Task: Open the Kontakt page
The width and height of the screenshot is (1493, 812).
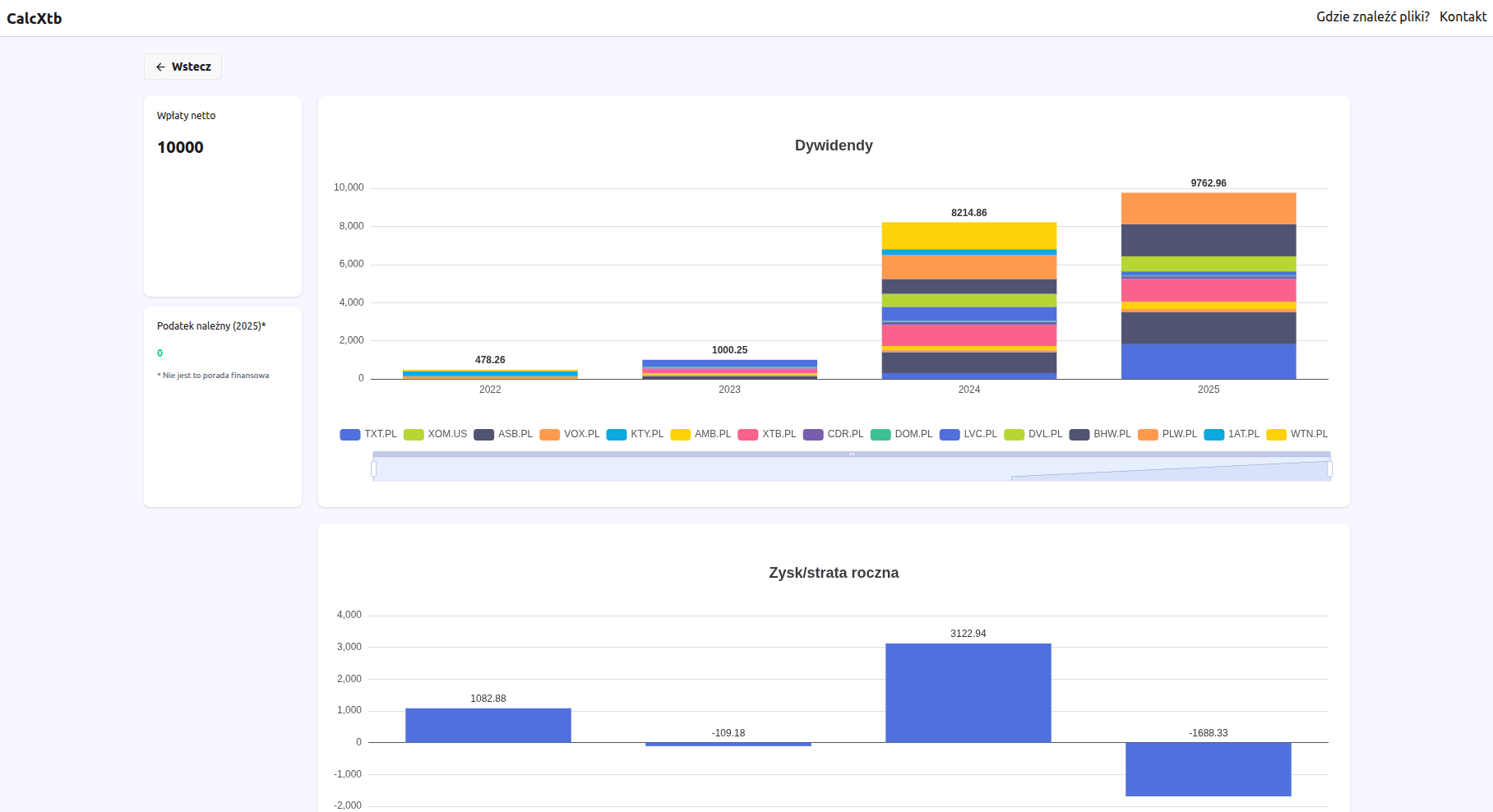Action: pos(1463,16)
